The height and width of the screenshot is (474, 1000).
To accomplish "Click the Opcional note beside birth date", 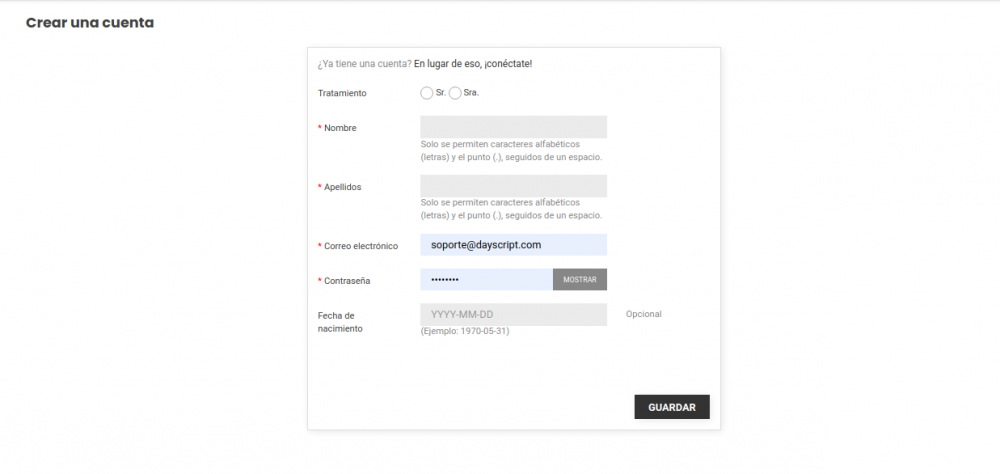I will pyautogui.click(x=644, y=314).
